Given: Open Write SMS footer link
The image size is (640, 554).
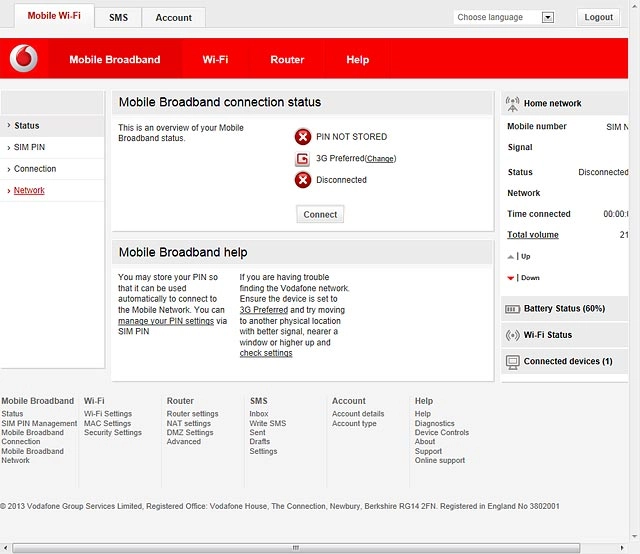Looking at the screenshot, I should pos(268,423).
